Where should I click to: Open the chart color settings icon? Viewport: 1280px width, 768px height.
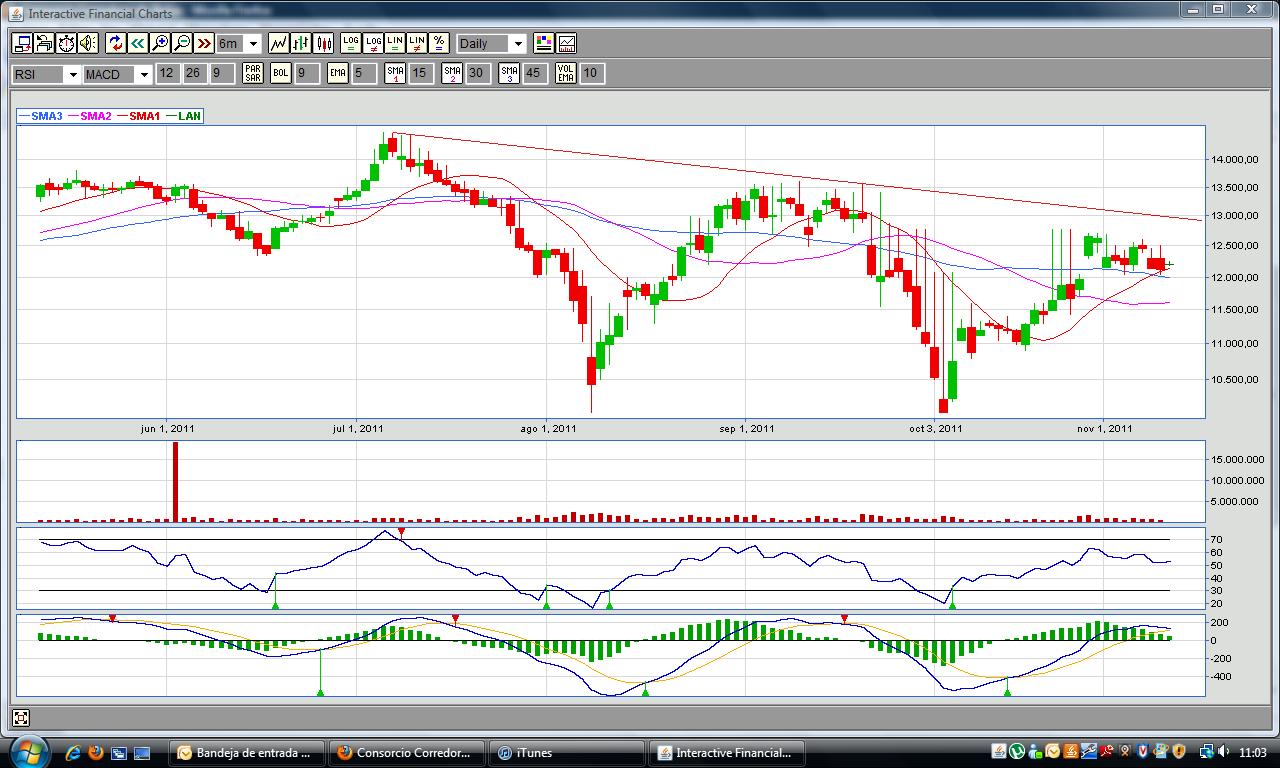tap(544, 43)
